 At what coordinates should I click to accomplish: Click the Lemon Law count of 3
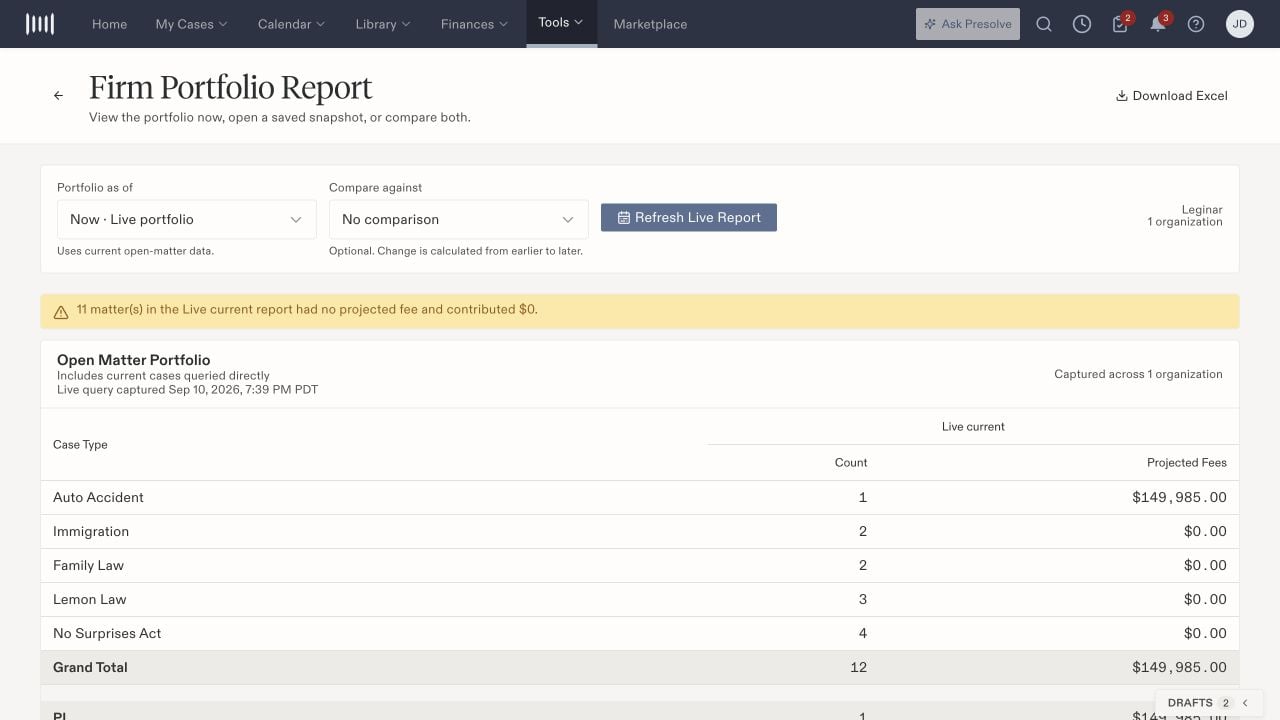click(863, 599)
